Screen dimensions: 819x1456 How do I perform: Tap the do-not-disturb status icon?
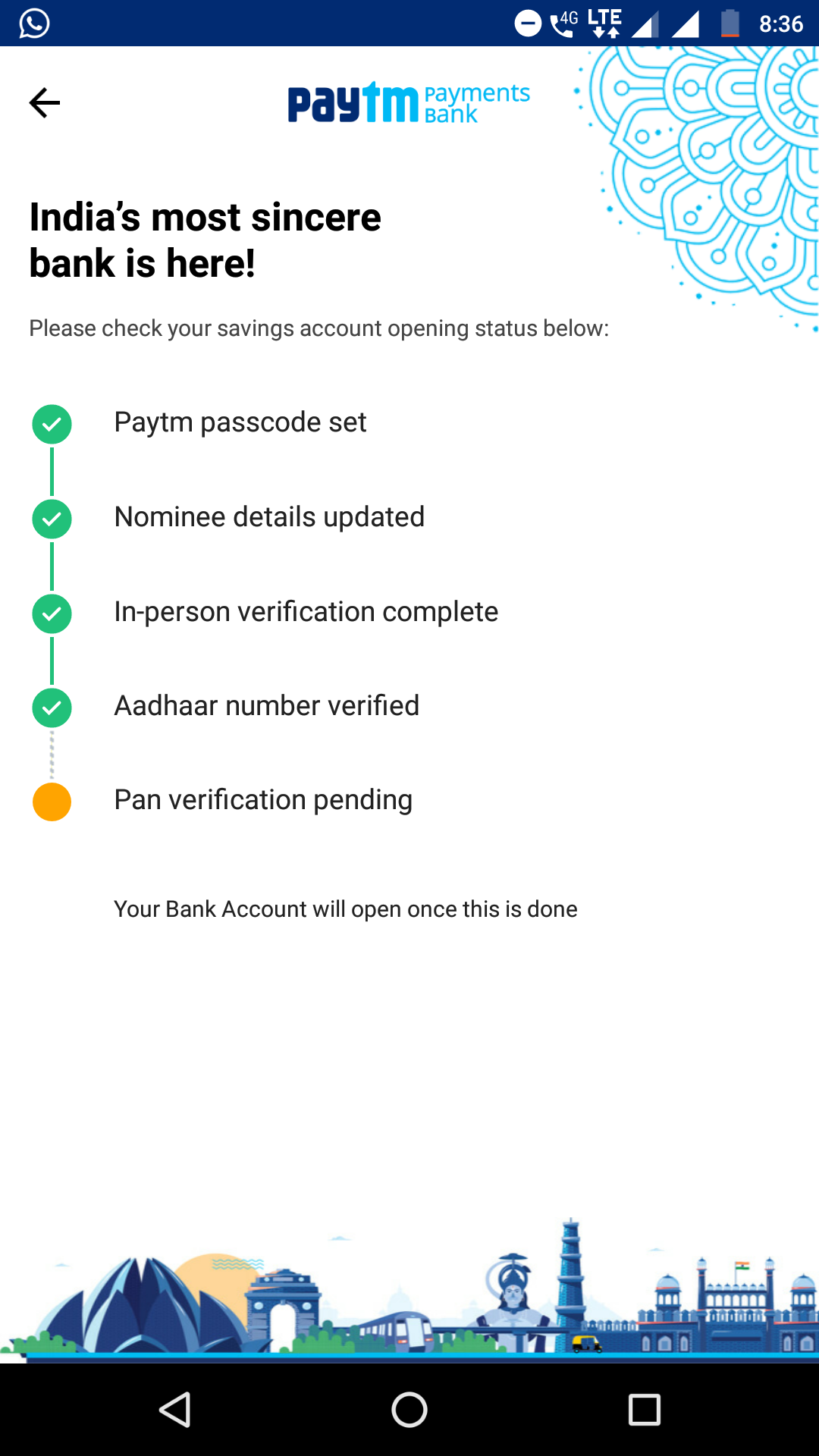528,24
